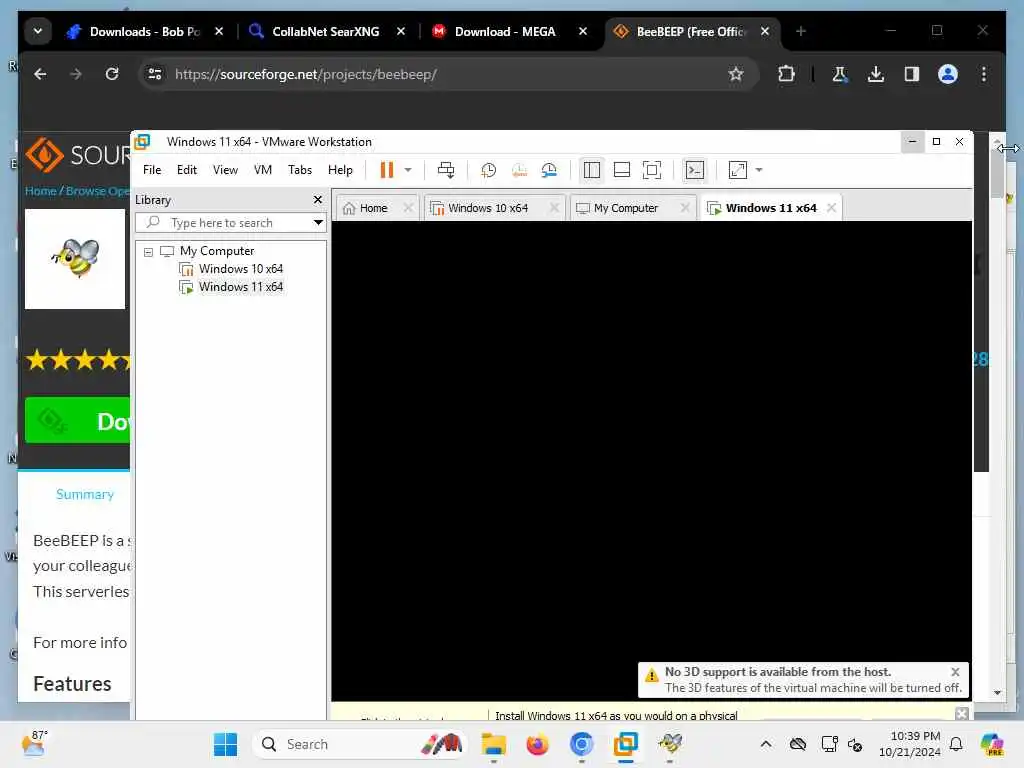Go back in the browser
This screenshot has height=768, width=1024.
(40, 74)
